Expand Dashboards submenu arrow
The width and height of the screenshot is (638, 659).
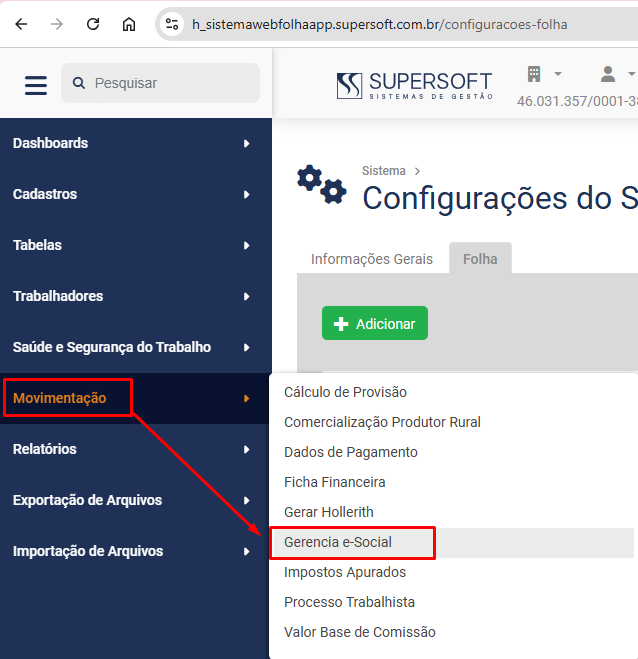click(247, 144)
